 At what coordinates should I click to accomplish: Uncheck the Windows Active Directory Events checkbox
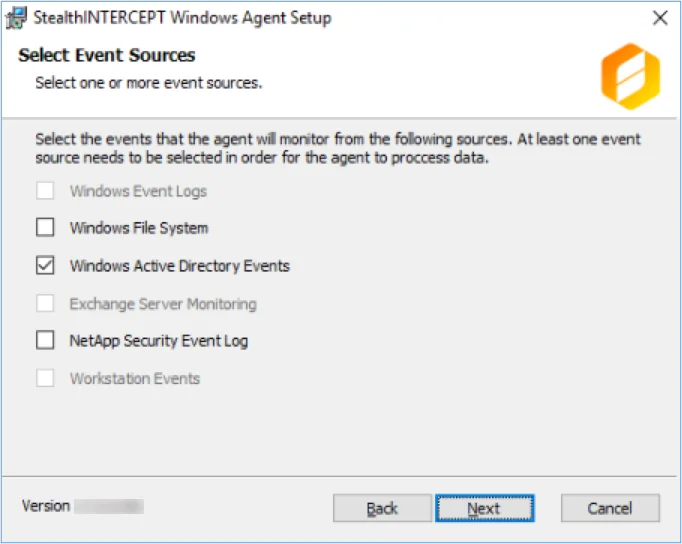[45, 265]
